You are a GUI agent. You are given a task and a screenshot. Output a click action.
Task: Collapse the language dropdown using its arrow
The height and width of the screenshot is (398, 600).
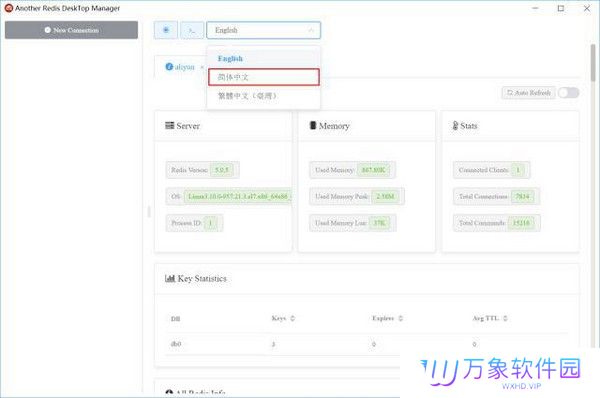(x=311, y=30)
